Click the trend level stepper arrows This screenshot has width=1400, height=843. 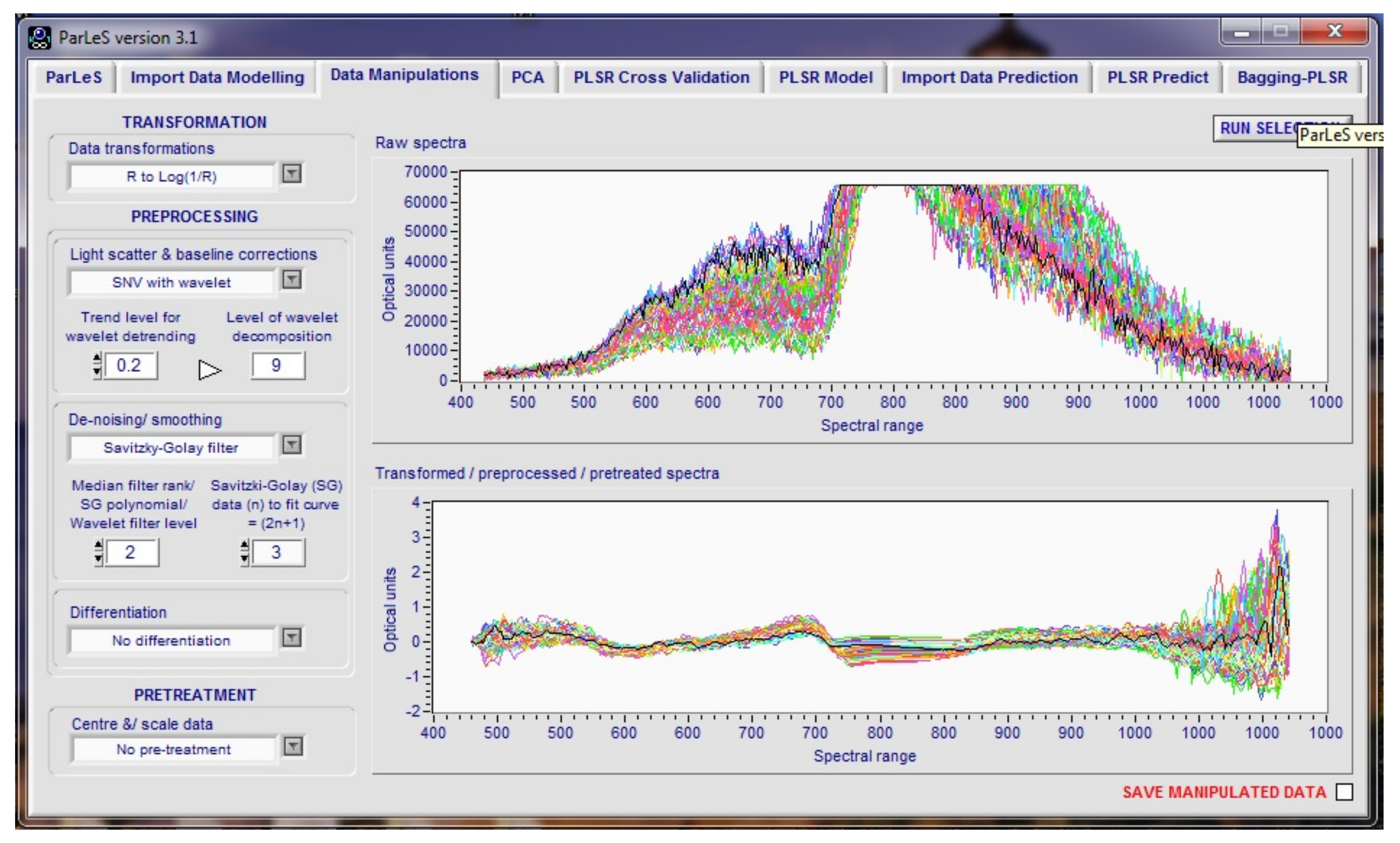(x=97, y=365)
